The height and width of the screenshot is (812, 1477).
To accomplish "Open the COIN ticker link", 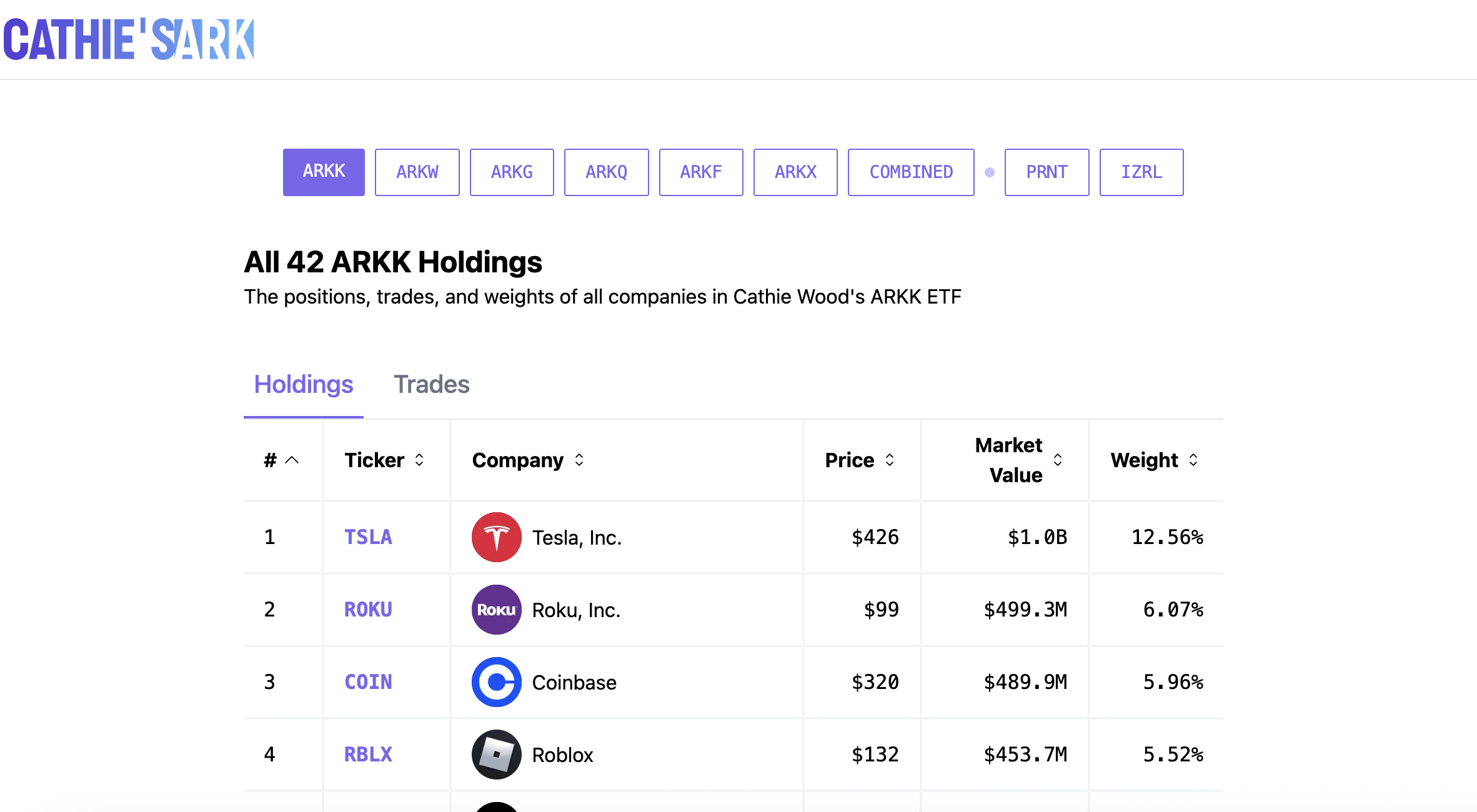I will click(x=368, y=682).
